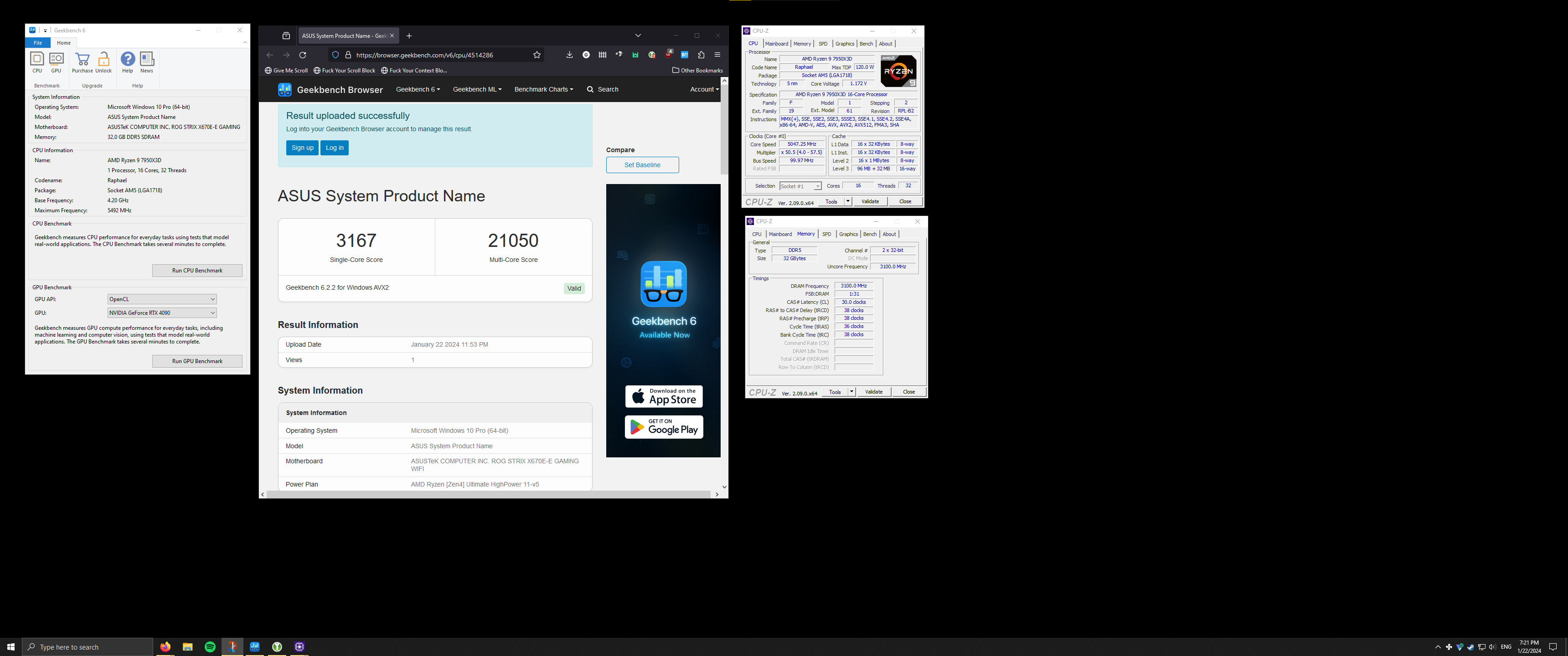Open Spotify from the taskbar
The image size is (1568, 656).
[x=210, y=647]
